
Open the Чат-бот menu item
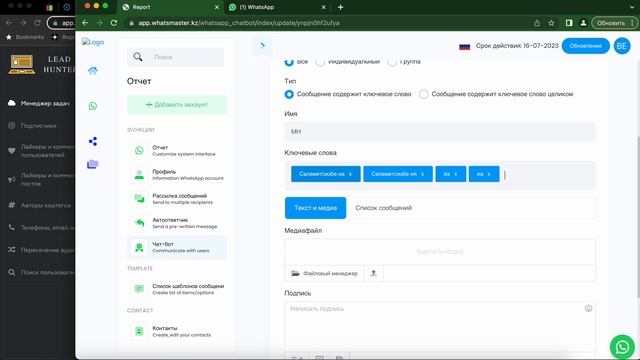[x=176, y=247]
